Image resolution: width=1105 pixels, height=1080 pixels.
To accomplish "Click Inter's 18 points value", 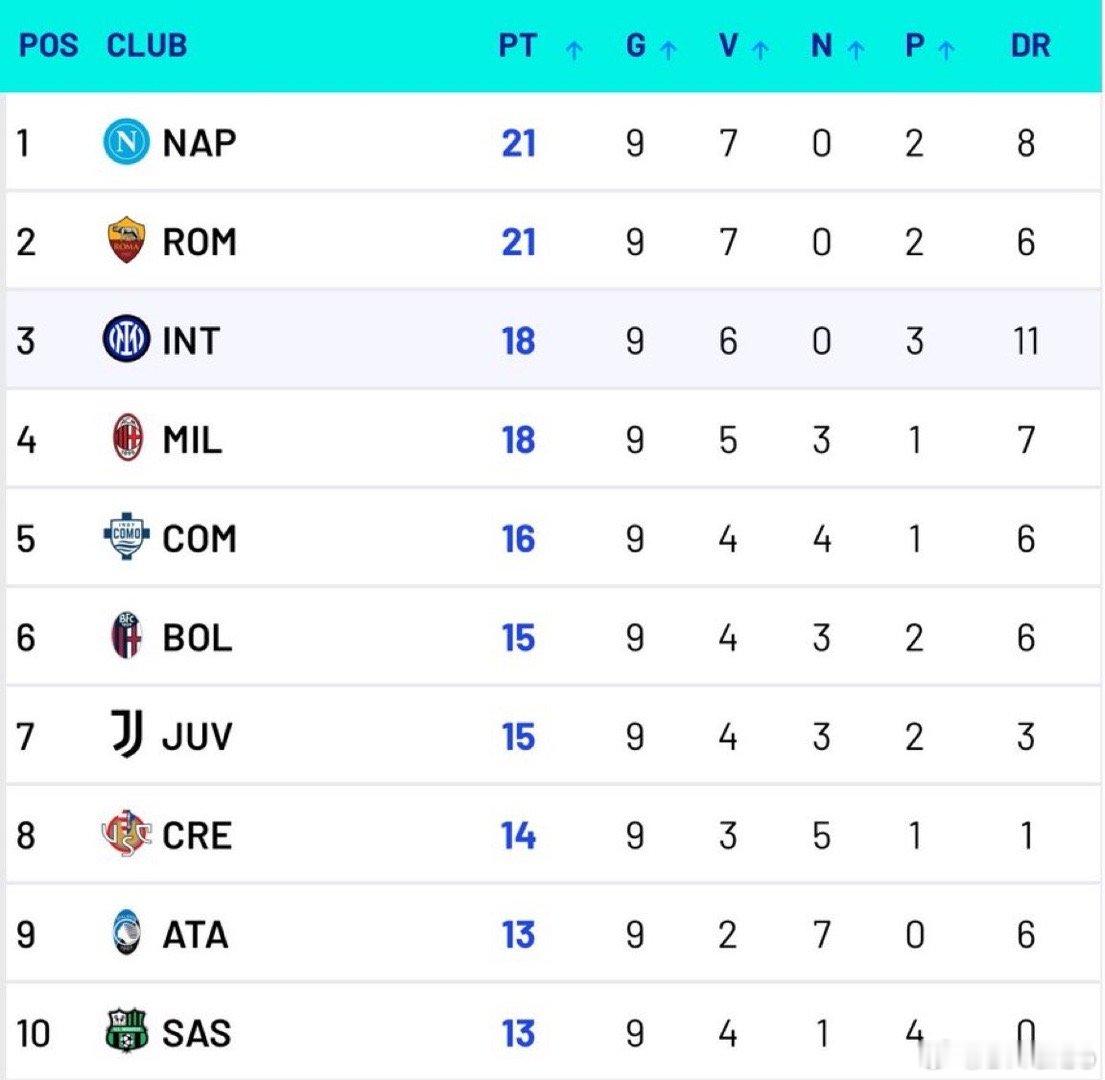I will (x=518, y=341).
